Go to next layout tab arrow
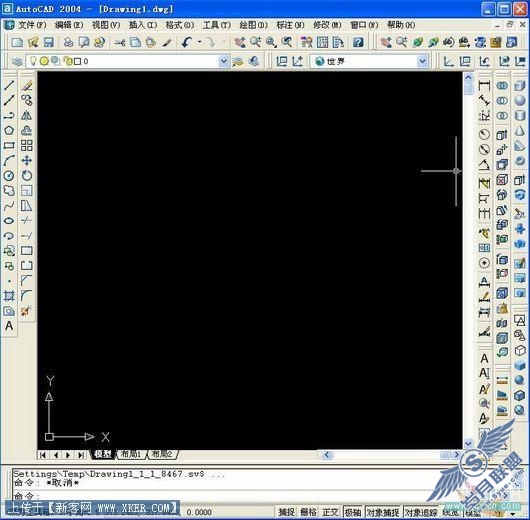Image resolution: width=530 pixels, height=520 pixels. 68,455
